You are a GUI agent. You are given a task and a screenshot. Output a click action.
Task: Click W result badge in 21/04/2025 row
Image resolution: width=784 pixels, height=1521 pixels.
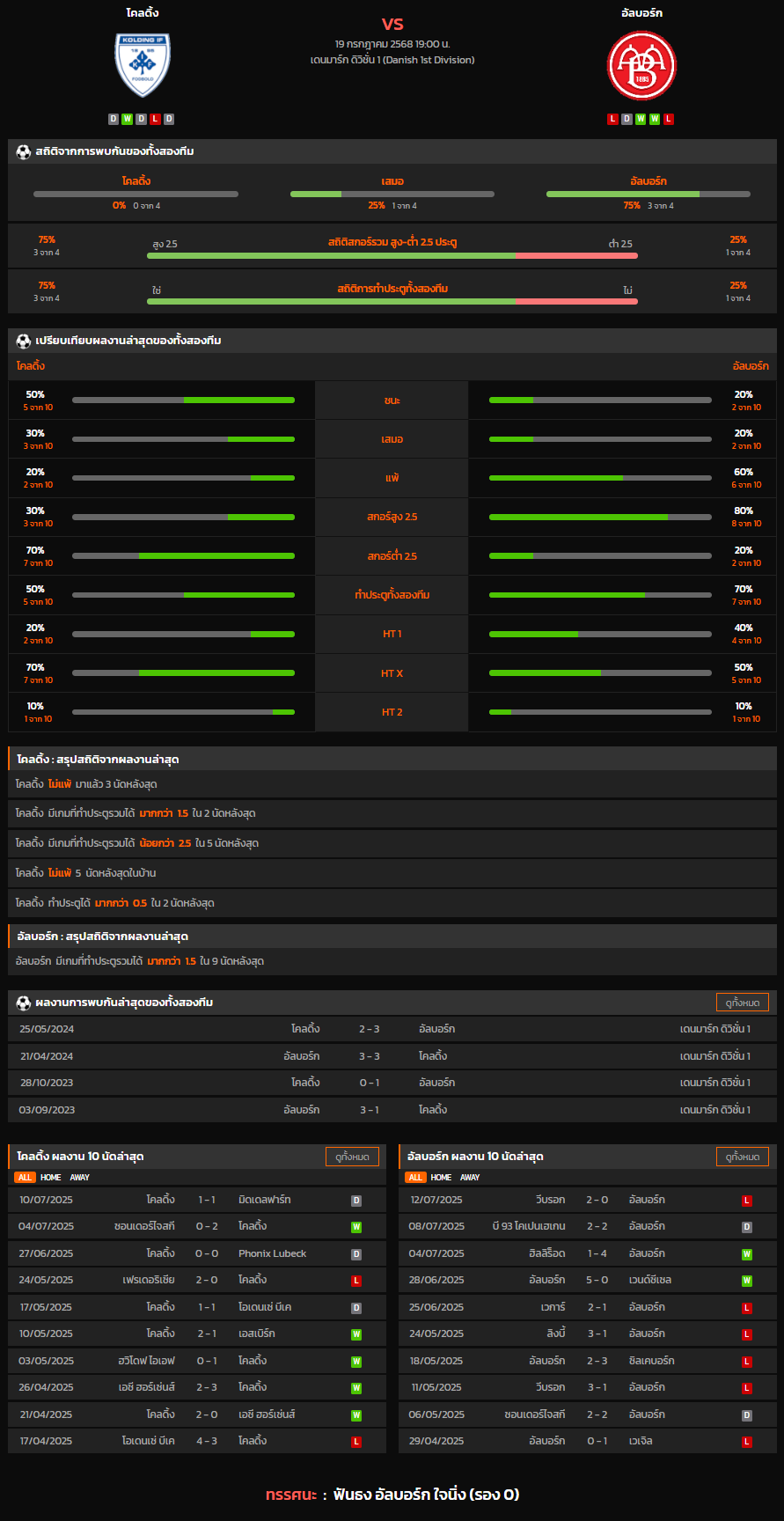pyautogui.click(x=356, y=1415)
